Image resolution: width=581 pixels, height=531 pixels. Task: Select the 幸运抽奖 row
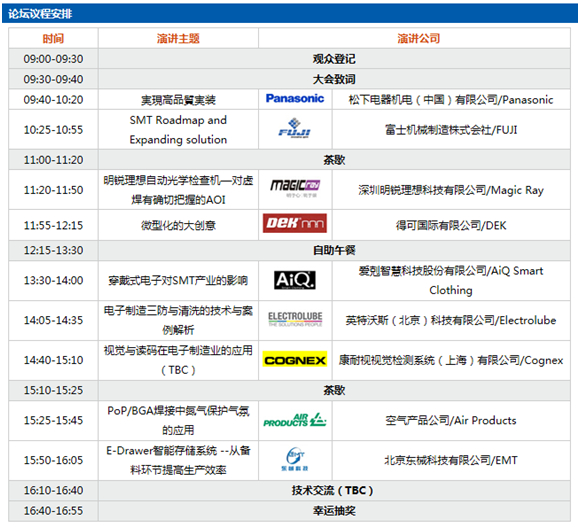coord(290,511)
